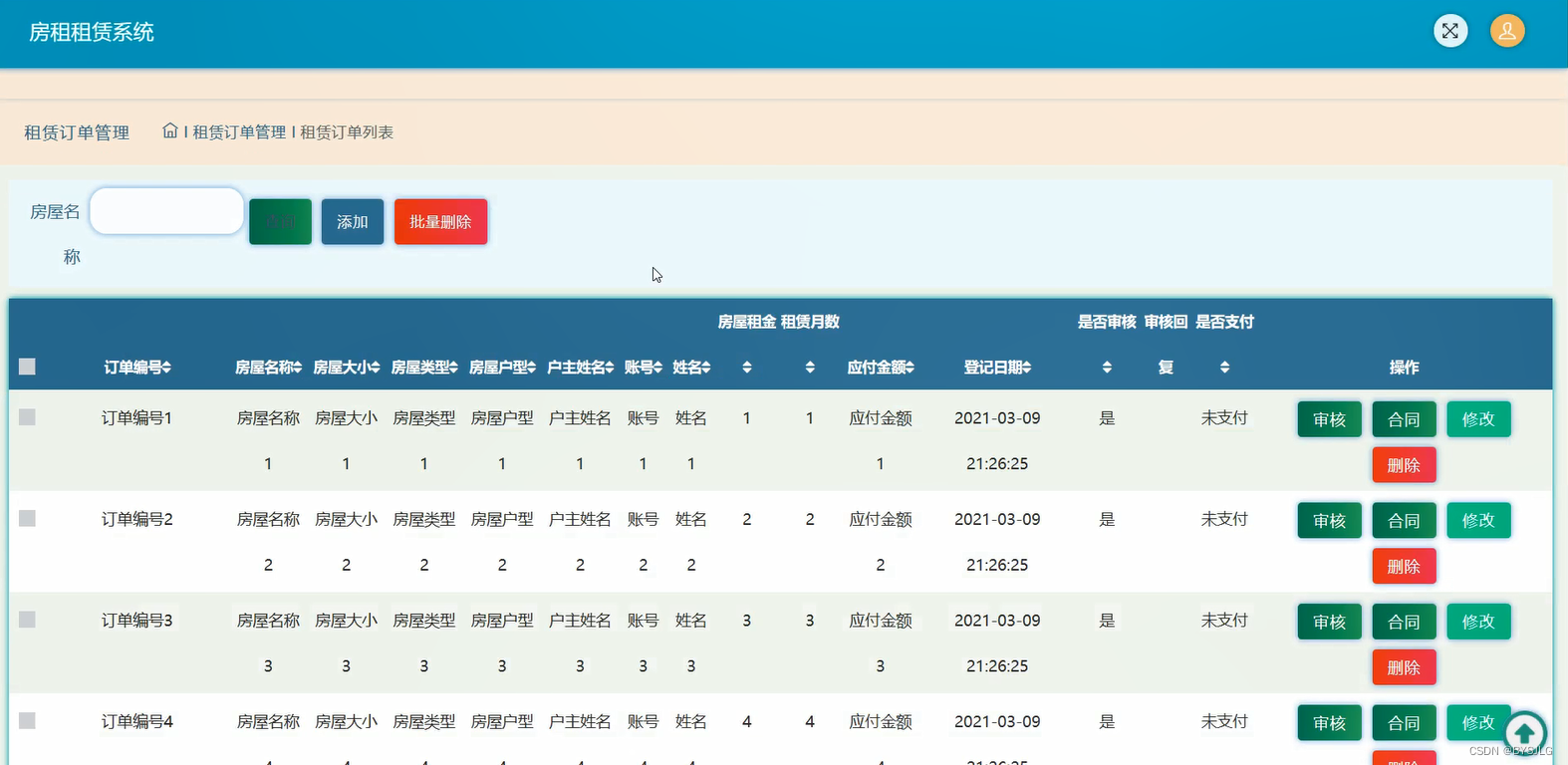The height and width of the screenshot is (765, 1568).
Task: Open the user profile avatar menu
Action: point(1507,31)
